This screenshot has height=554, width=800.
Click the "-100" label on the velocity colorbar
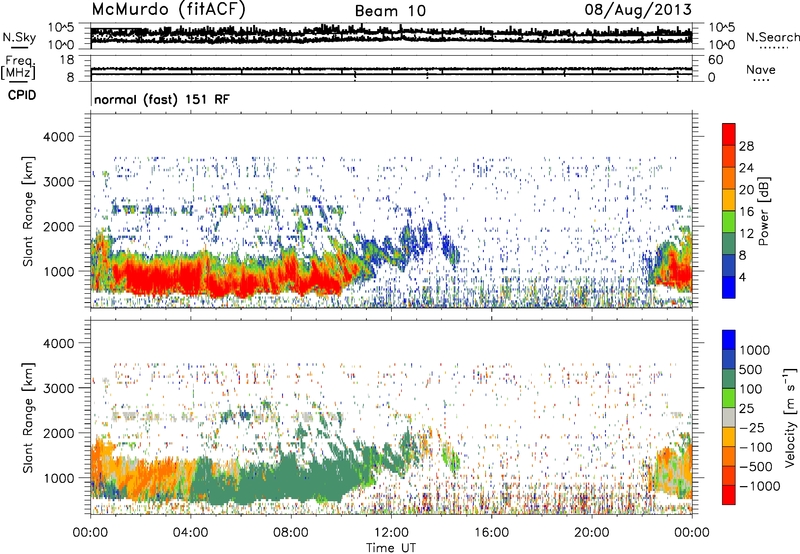(756, 447)
